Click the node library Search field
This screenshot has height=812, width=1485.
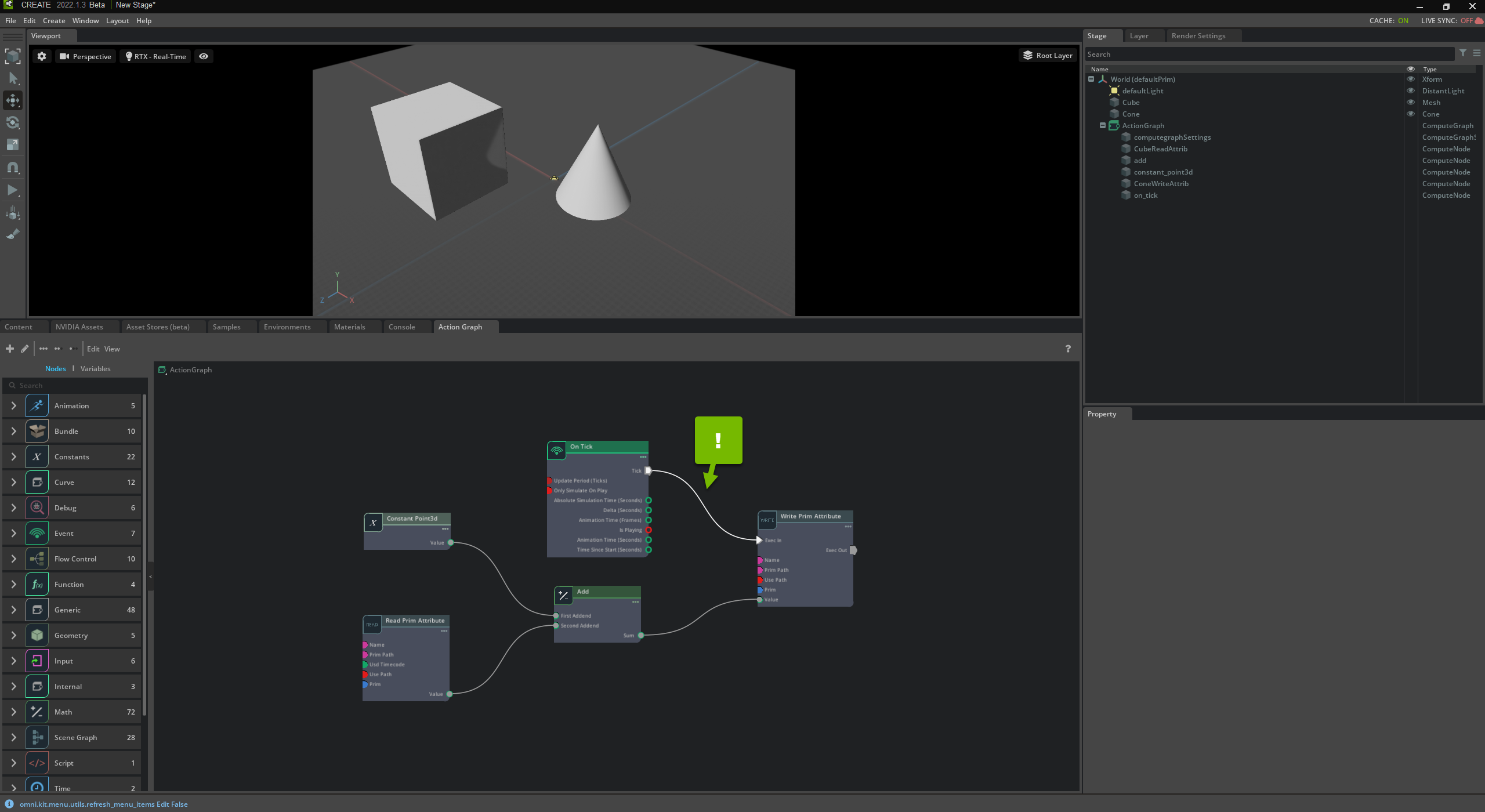pyautogui.click(x=74, y=385)
